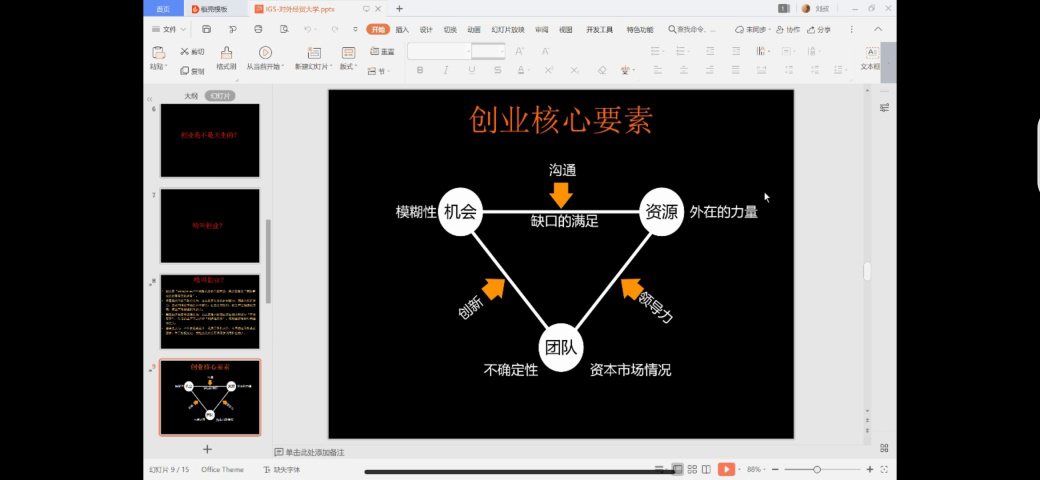
Task: Click the orange slideshow play button in status bar
Action: tap(727, 469)
